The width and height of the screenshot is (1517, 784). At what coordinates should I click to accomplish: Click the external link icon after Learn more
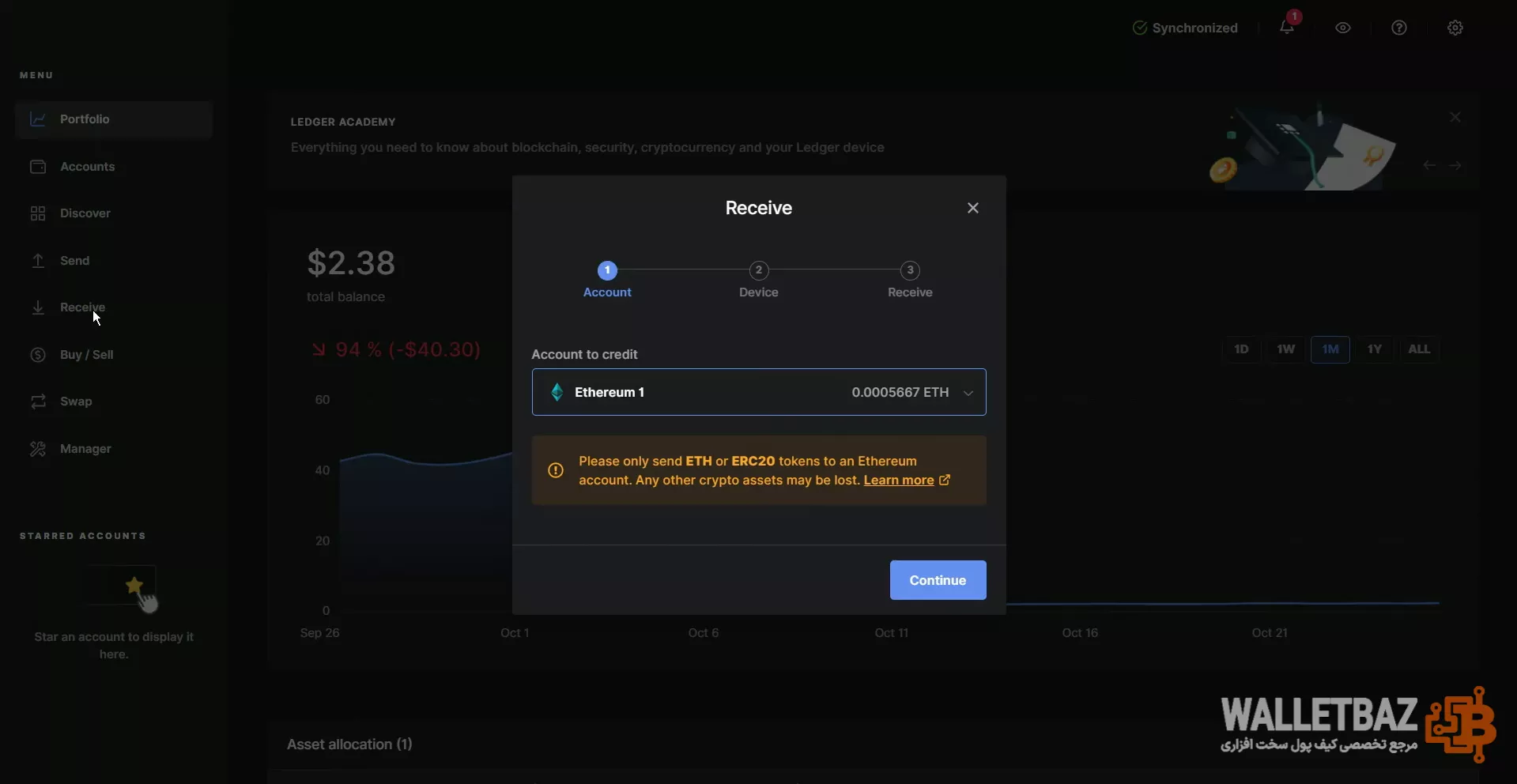tap(944, 480)
